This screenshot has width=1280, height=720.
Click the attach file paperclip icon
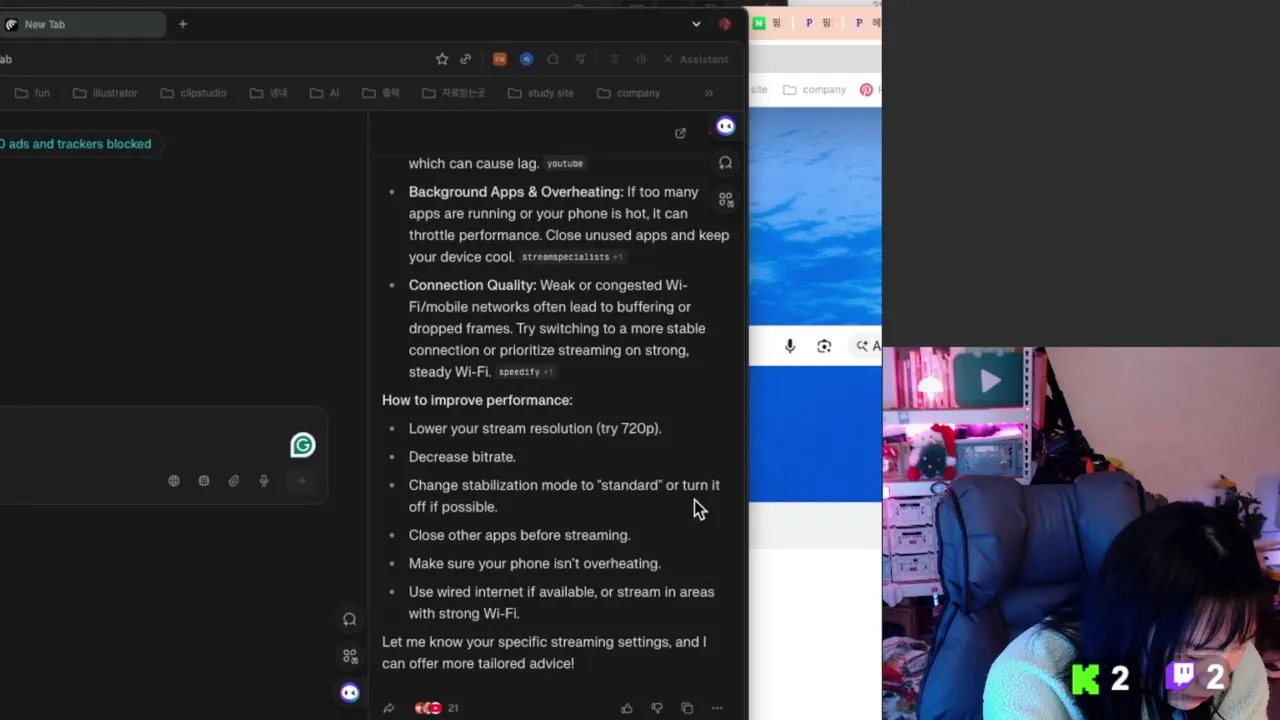pos(234,481)
